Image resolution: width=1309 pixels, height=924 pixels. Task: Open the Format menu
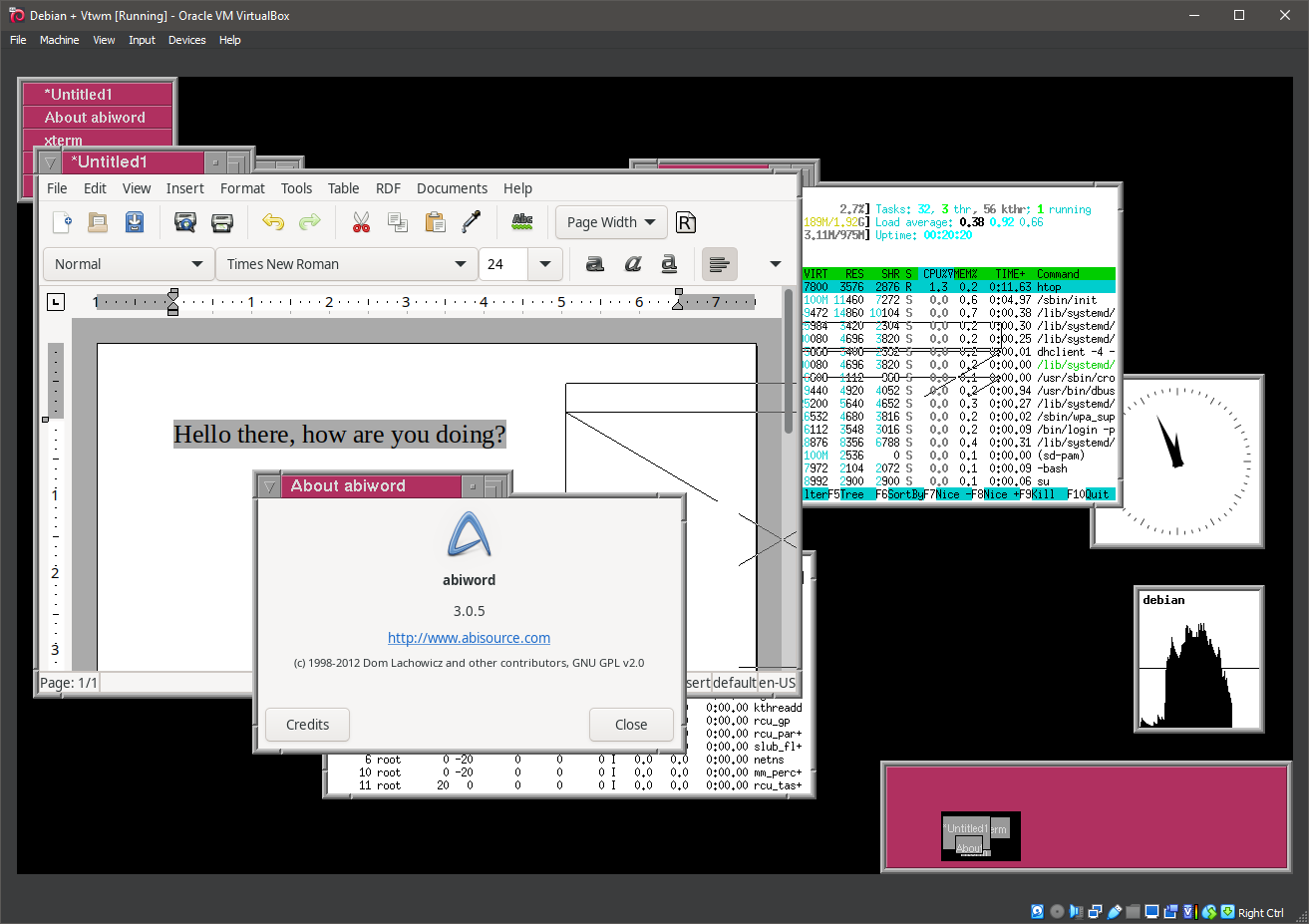click(242, 188)
